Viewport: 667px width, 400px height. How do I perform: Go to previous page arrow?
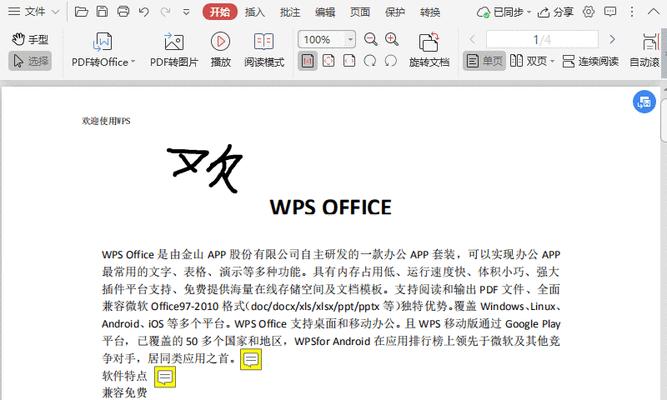click(x=472, y=40)
